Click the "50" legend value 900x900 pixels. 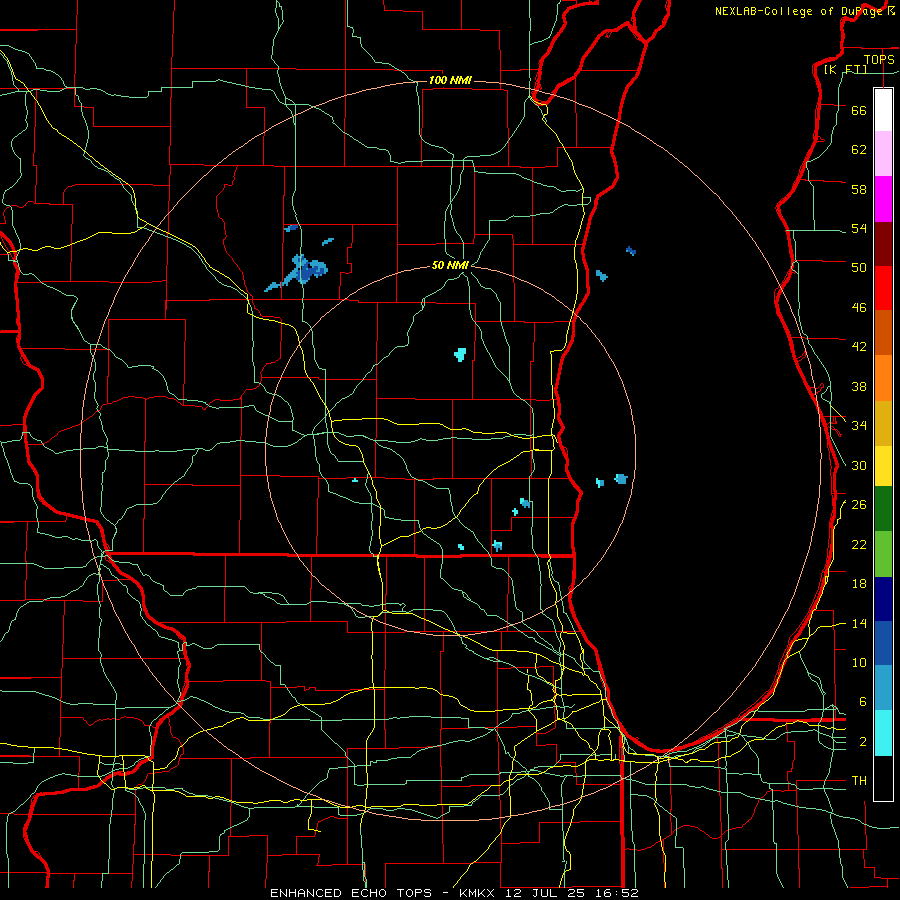859,268
